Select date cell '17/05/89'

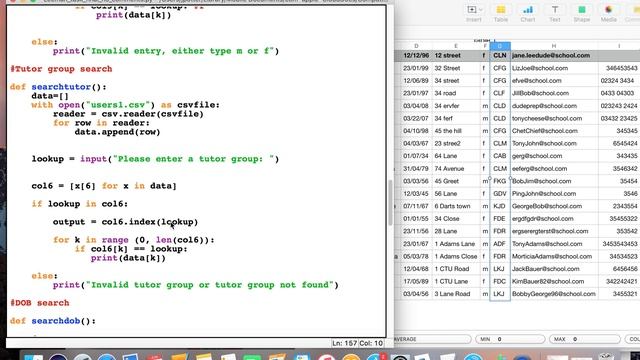pyautogui.click(x=416, y=282)
